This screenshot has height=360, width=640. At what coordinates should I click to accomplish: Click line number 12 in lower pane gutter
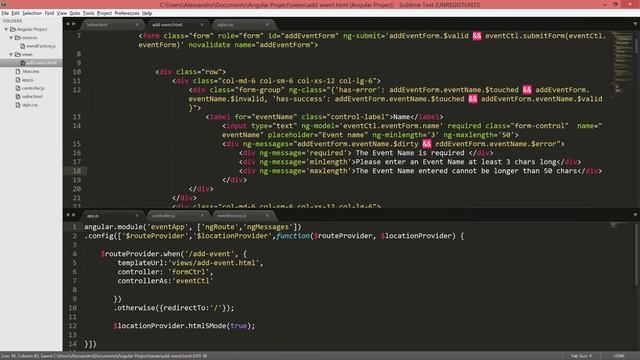pos(72,326)
